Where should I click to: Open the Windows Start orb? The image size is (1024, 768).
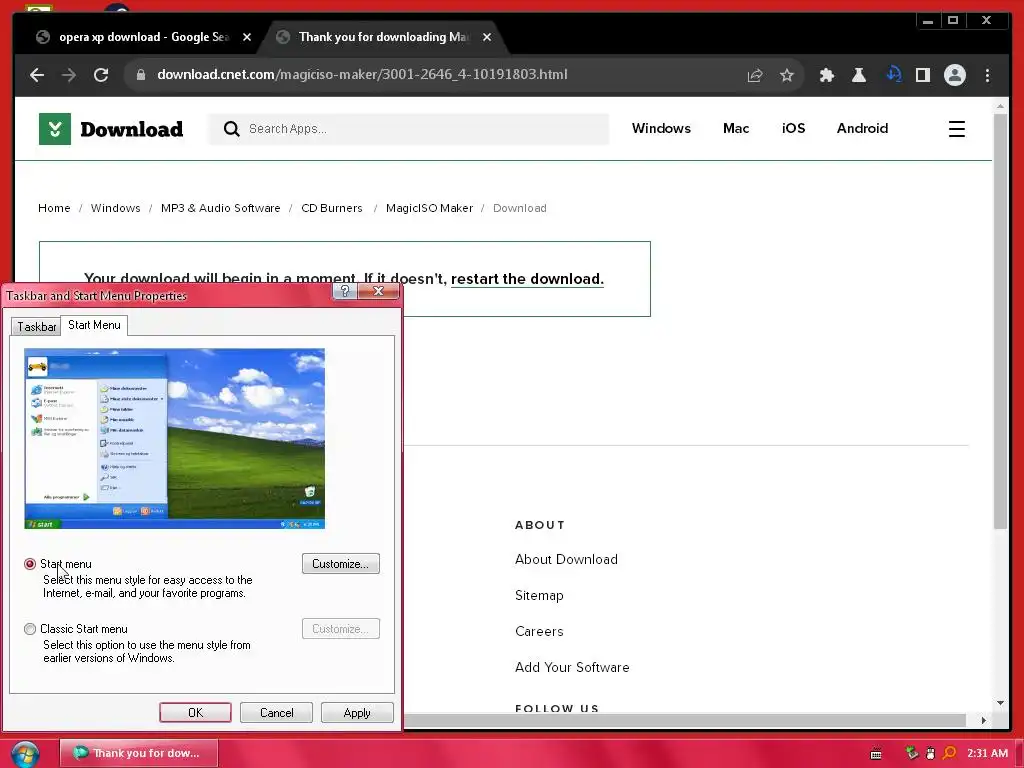(x=25, y=754)
